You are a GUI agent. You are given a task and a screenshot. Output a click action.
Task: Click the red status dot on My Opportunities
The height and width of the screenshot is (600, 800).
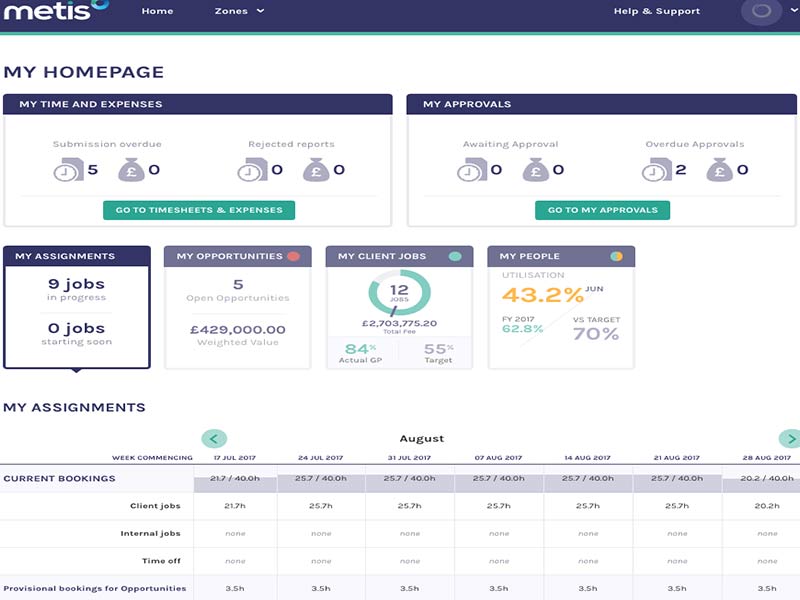click(x=296, y=255)
